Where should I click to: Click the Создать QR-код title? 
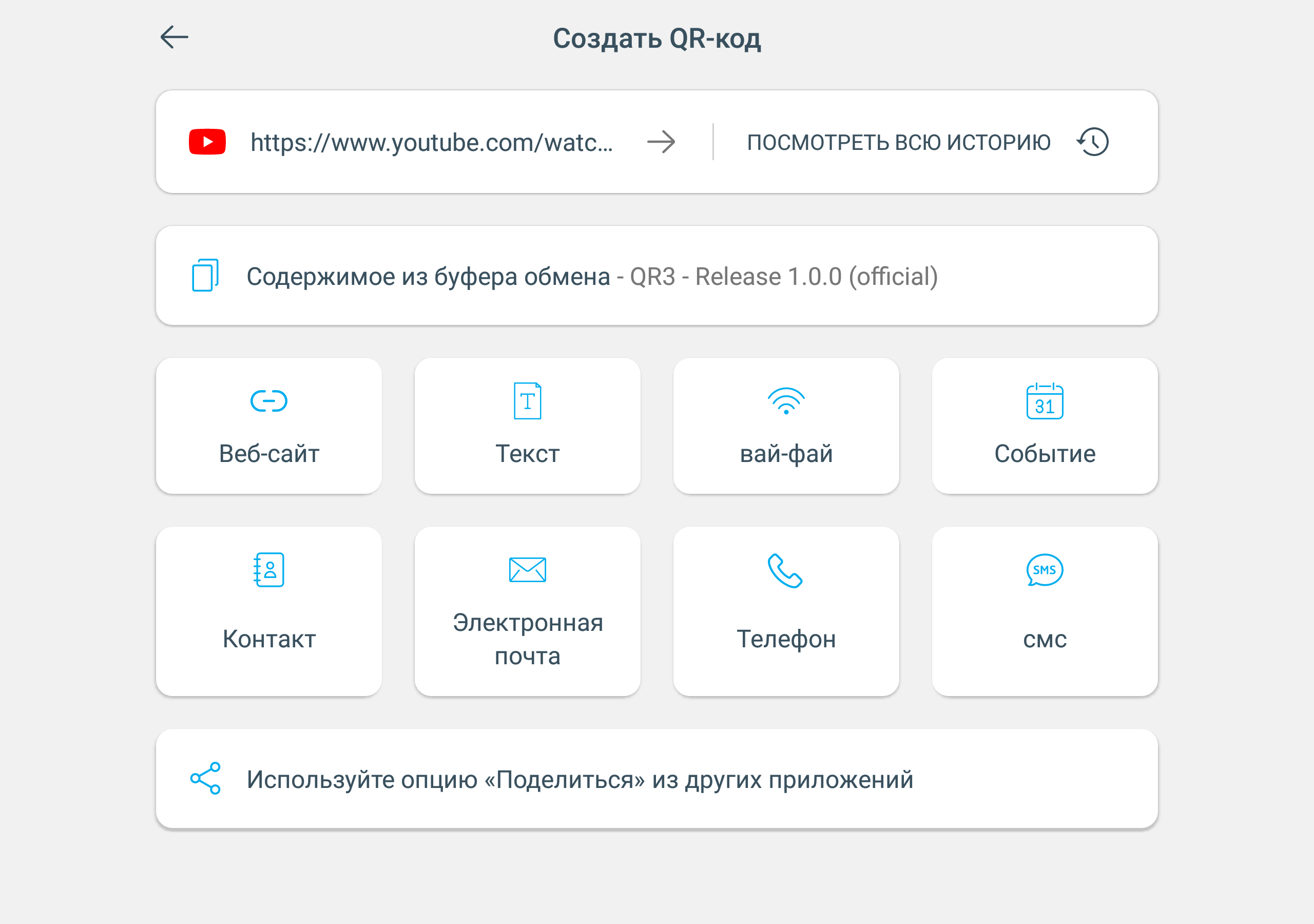[x=656, y=38]
